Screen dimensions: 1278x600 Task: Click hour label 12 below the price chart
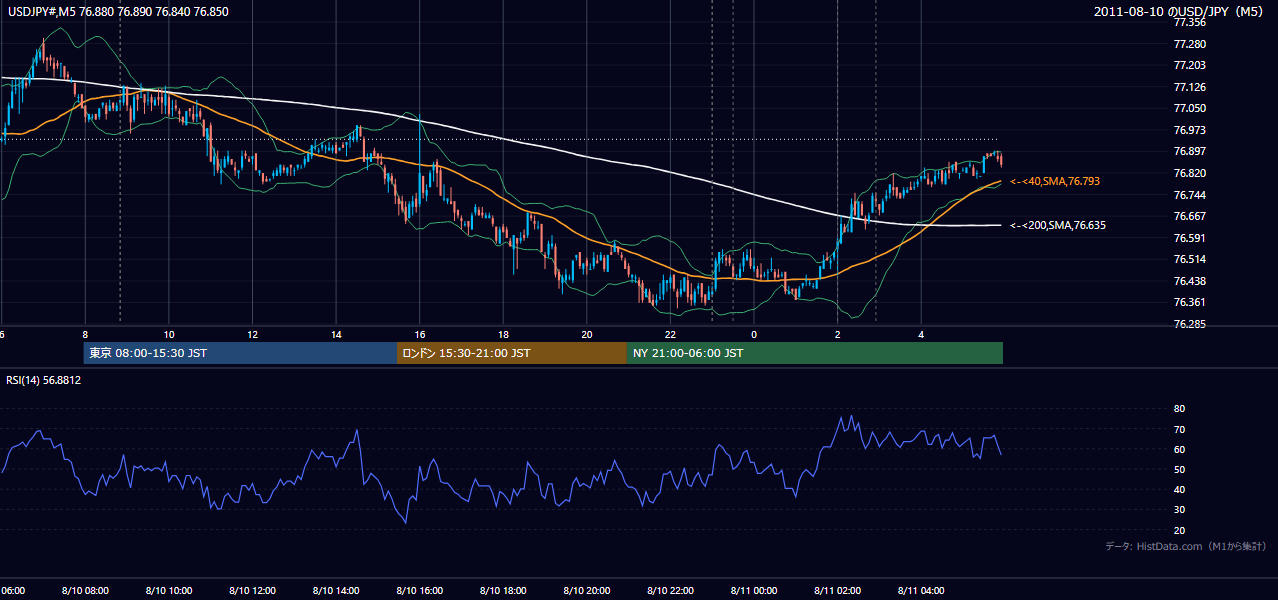point(253,335)
